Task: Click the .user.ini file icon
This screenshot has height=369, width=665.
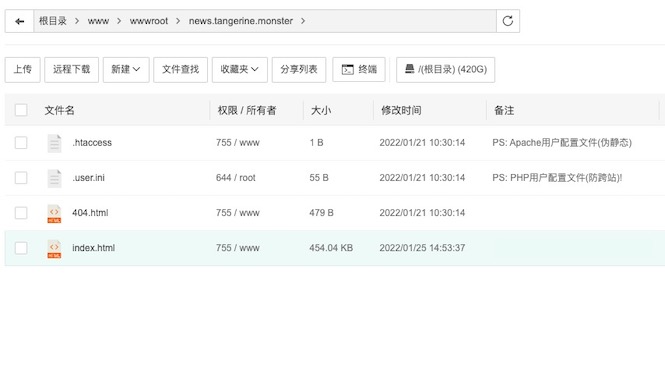Action: pyautogui.click(x=54, y=178)
